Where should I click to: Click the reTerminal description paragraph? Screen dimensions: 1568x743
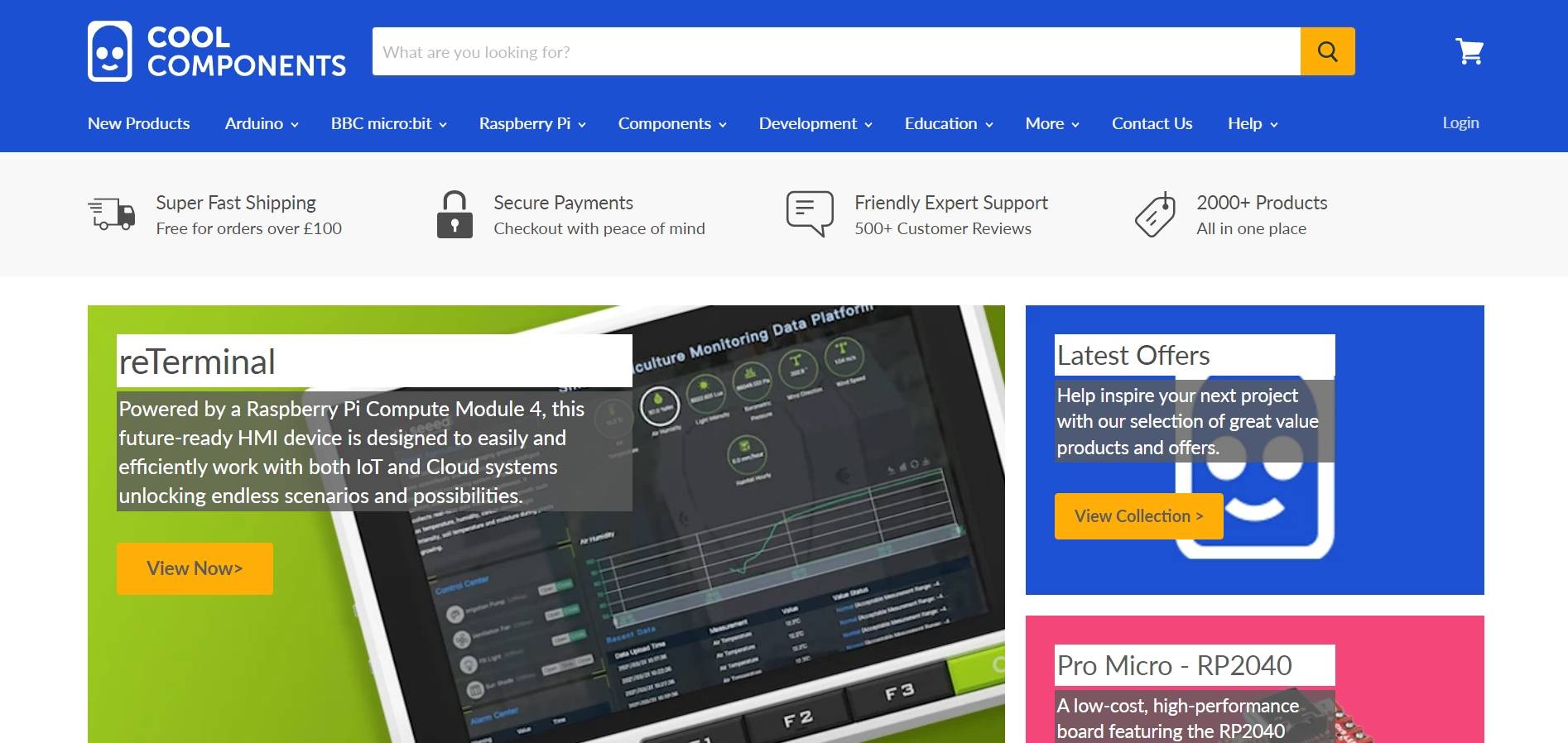pyautogui.click(x=374, y=452)
